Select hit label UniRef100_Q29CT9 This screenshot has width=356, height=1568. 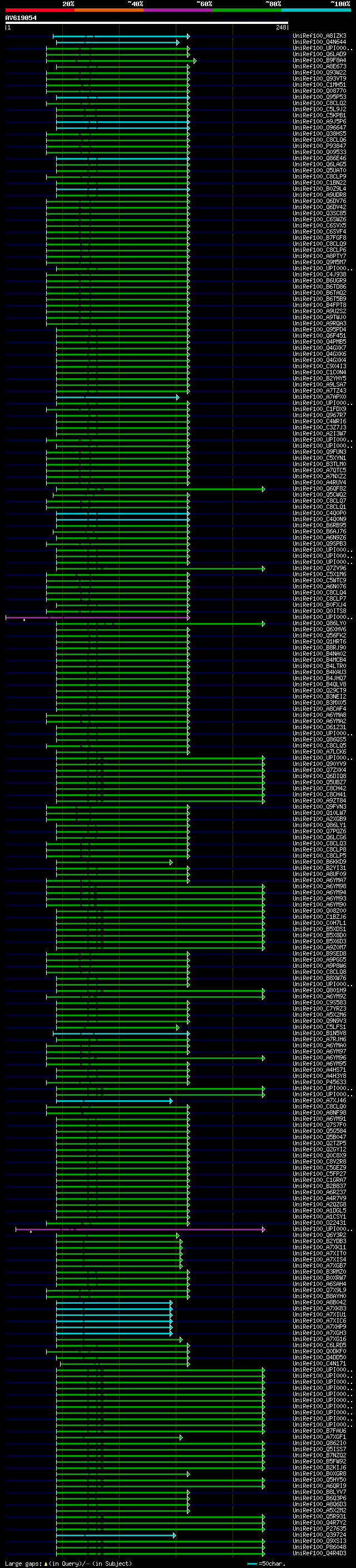319,690
